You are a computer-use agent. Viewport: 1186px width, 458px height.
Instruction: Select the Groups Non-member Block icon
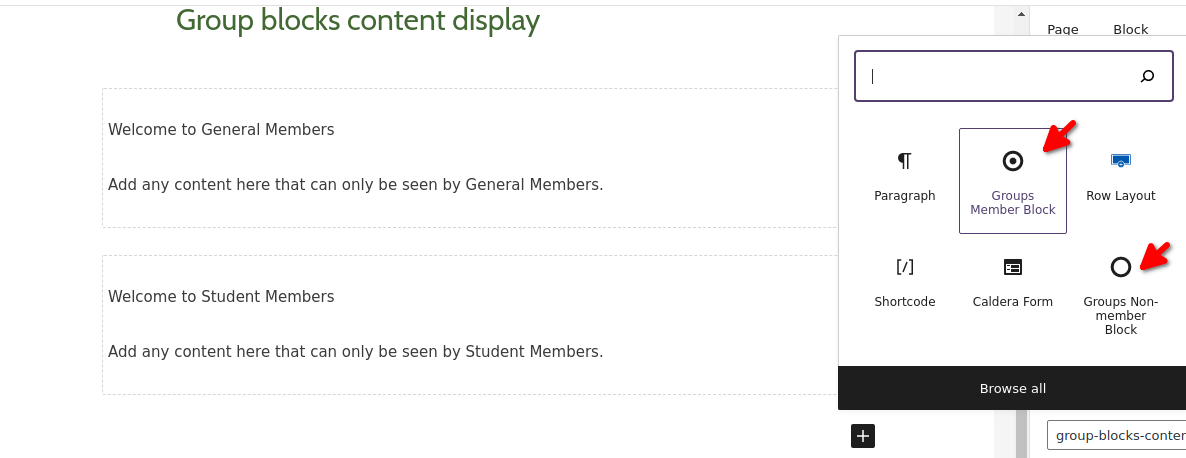click(1120, 267)
